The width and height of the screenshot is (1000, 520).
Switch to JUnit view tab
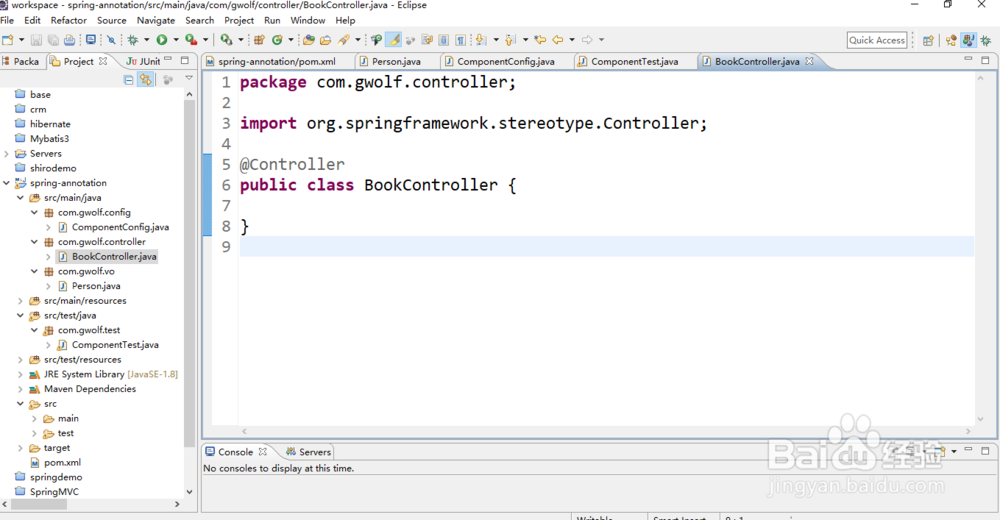pos(143,61)
